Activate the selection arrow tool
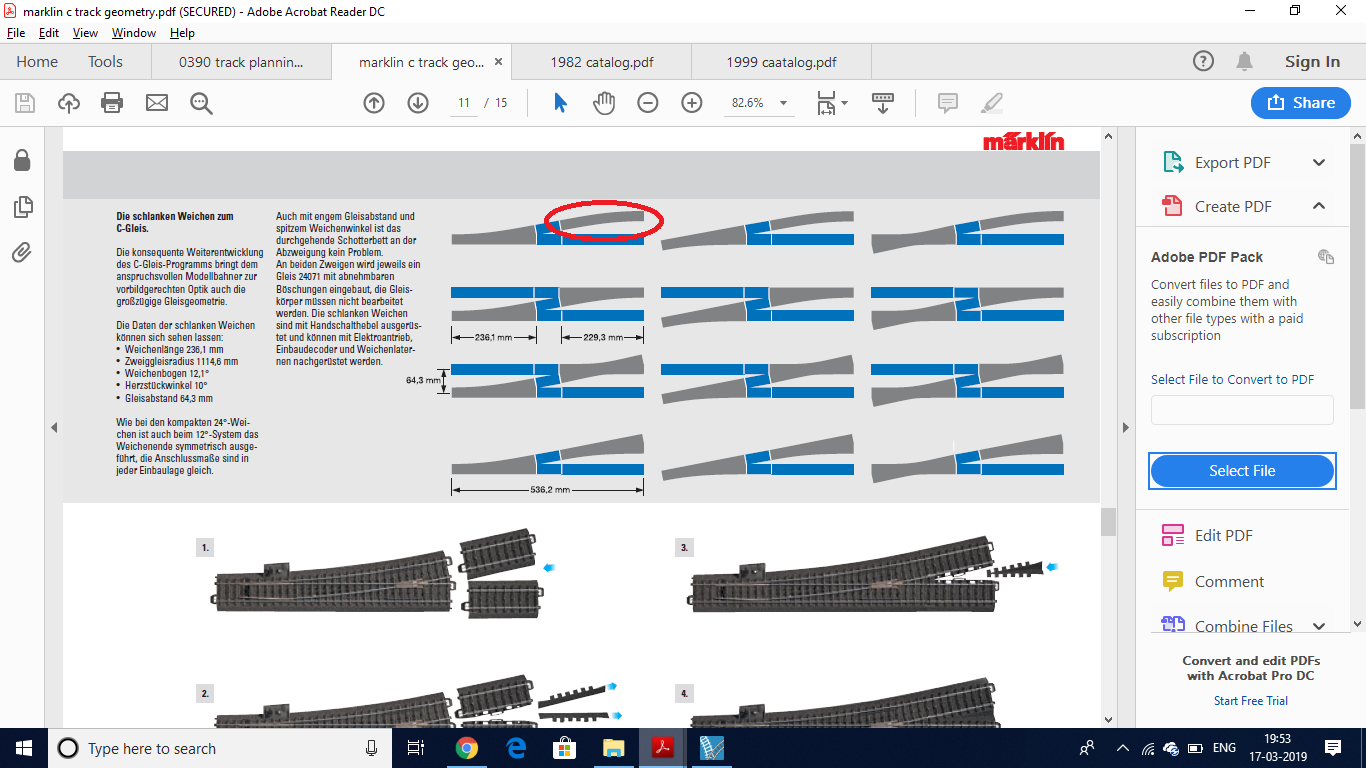The image size is (1366, 768). click(560, 103)
